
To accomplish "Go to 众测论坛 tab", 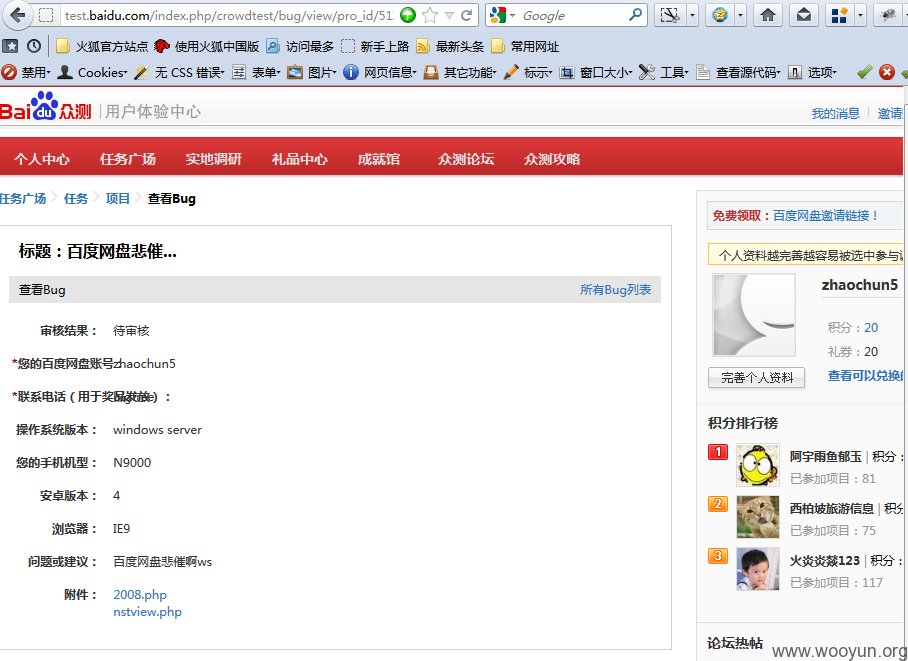I will pos(466,159).
